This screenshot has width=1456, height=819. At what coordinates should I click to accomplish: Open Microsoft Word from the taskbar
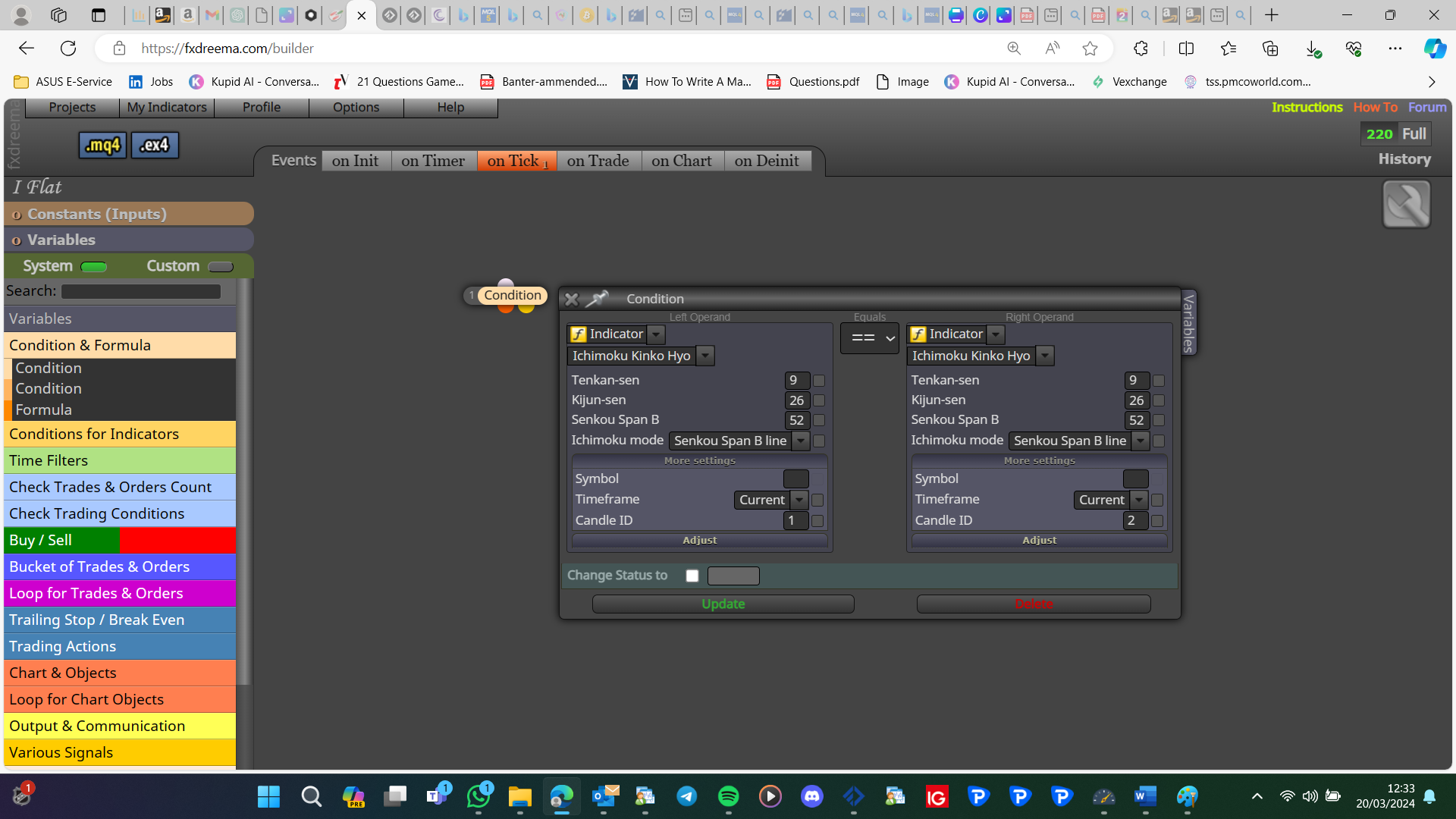[x=1145, y=796]
